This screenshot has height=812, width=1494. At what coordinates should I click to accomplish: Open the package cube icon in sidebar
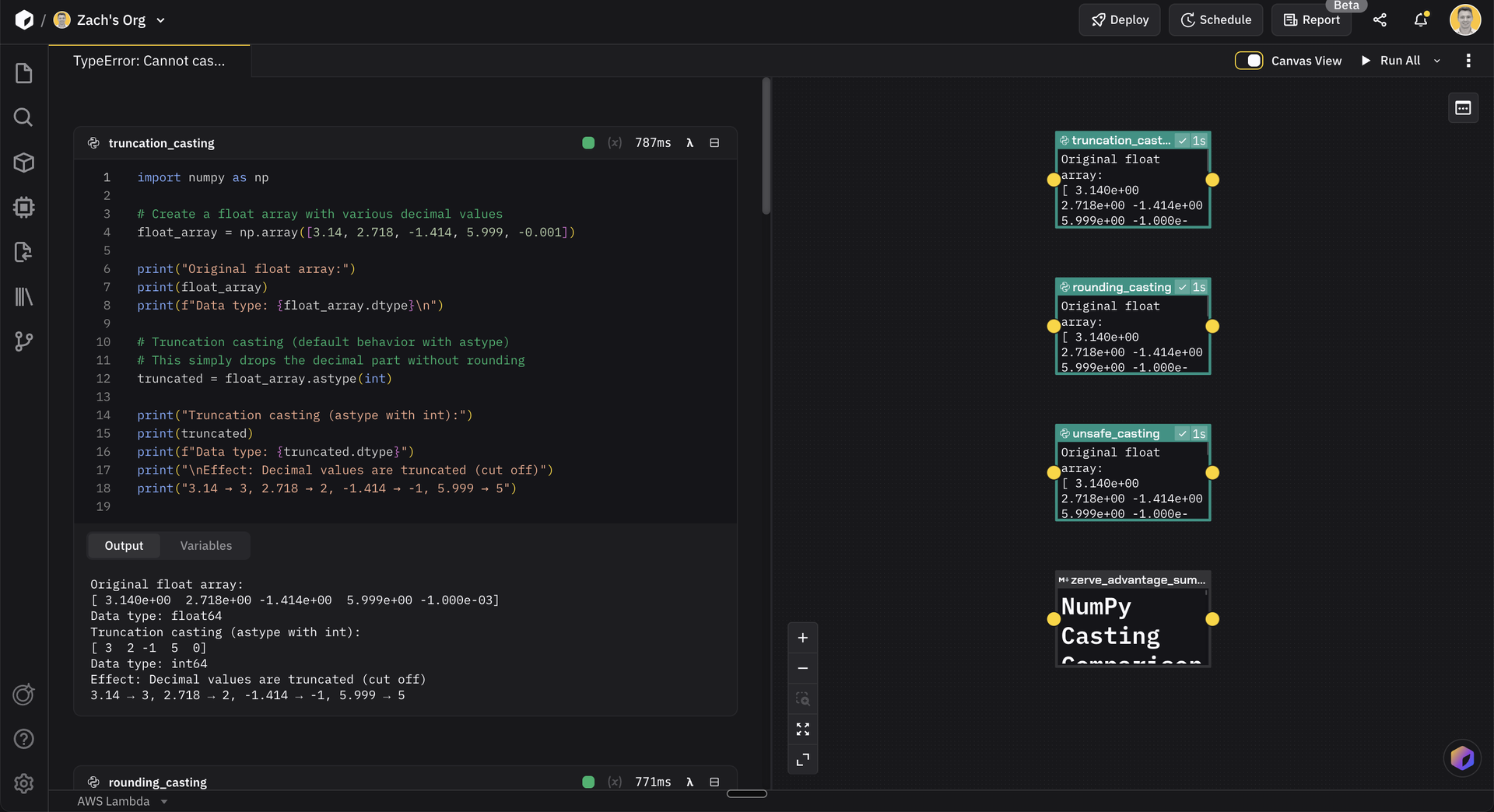24,163
